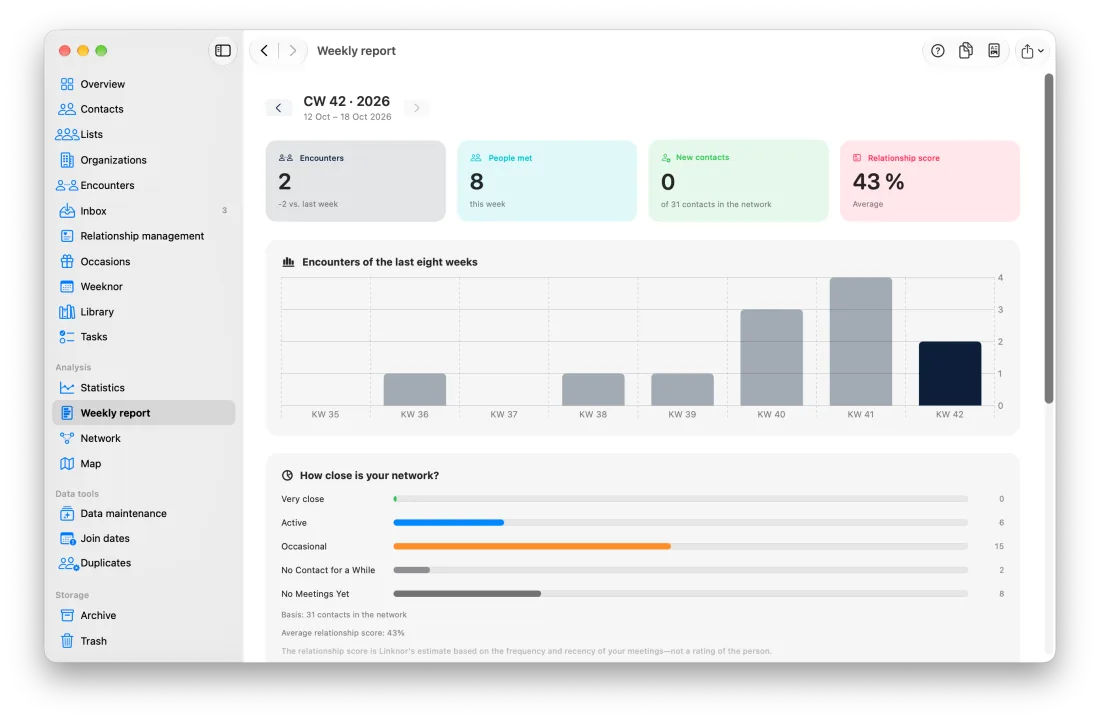Open Organizations in the sidebar

pos(144,160)
